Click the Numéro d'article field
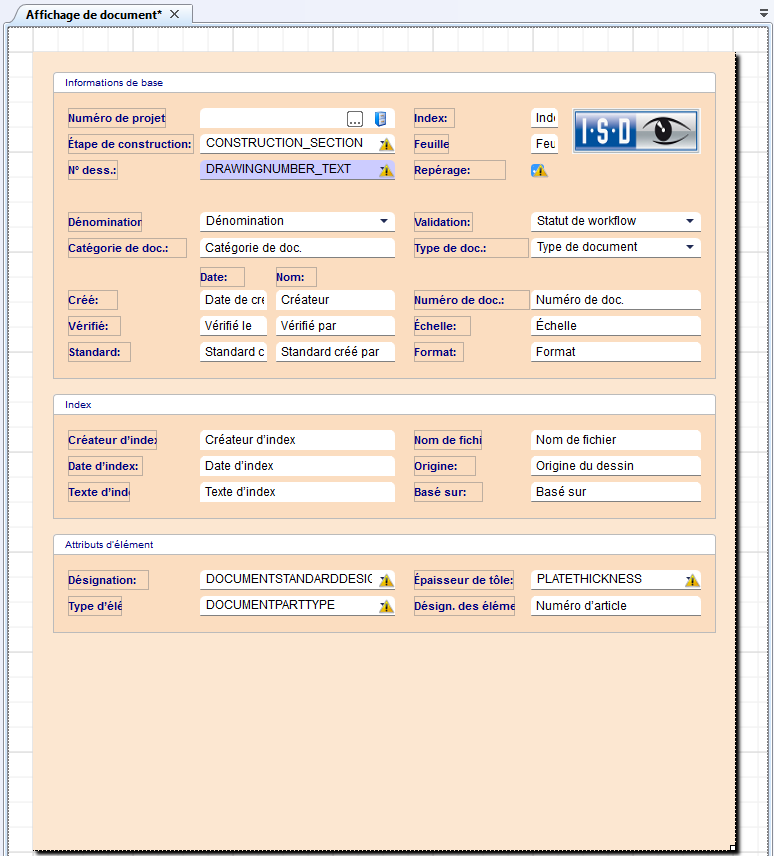 616,606
